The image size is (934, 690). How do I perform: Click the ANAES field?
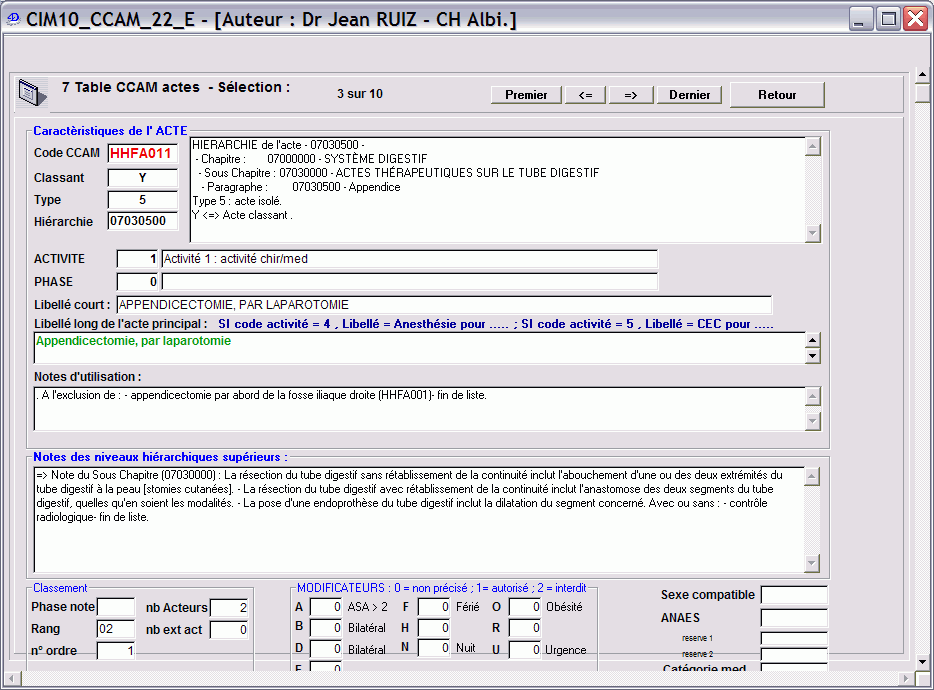point(794,618)
